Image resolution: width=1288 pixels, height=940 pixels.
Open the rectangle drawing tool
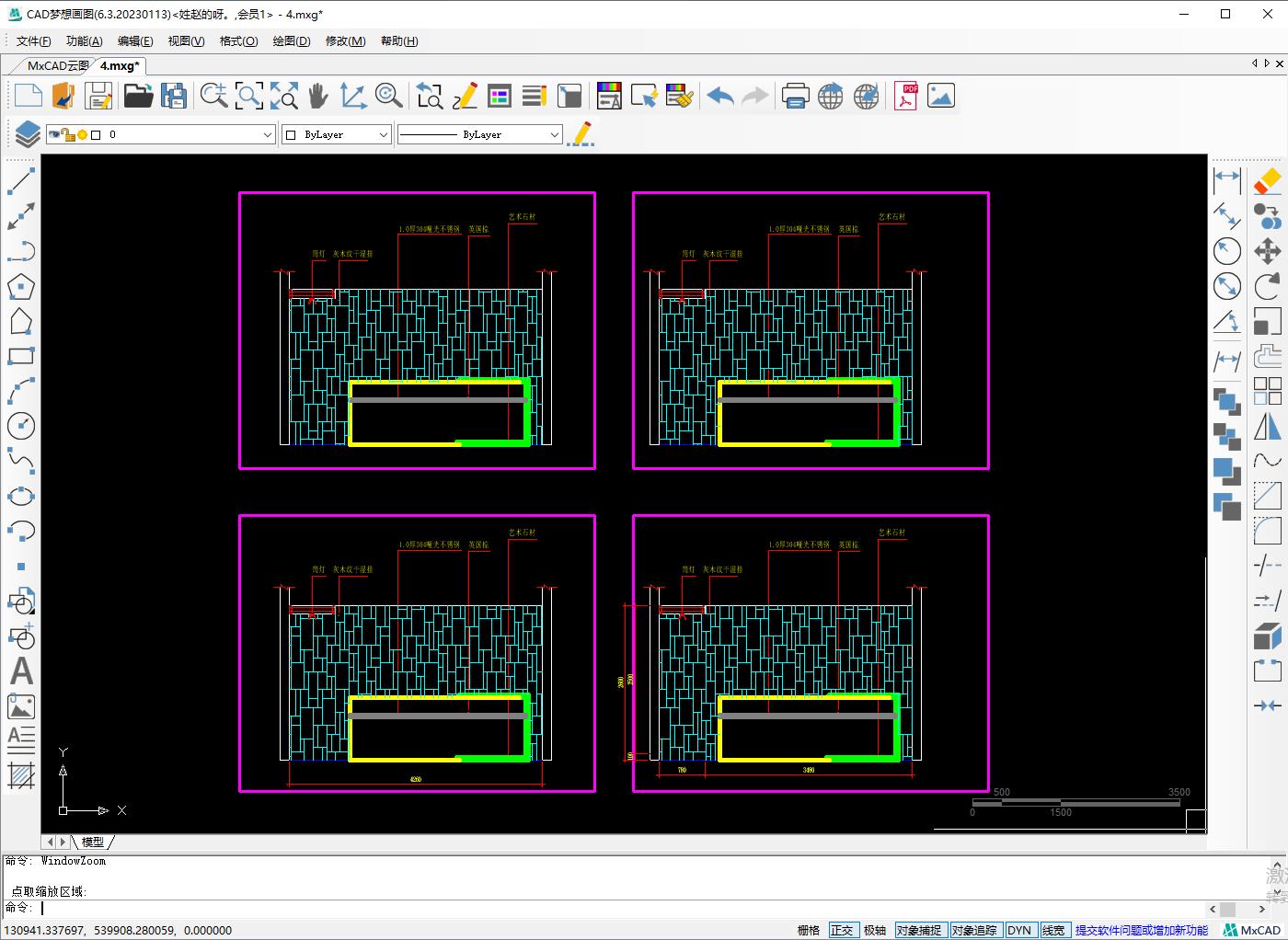(x=21, y=356)
